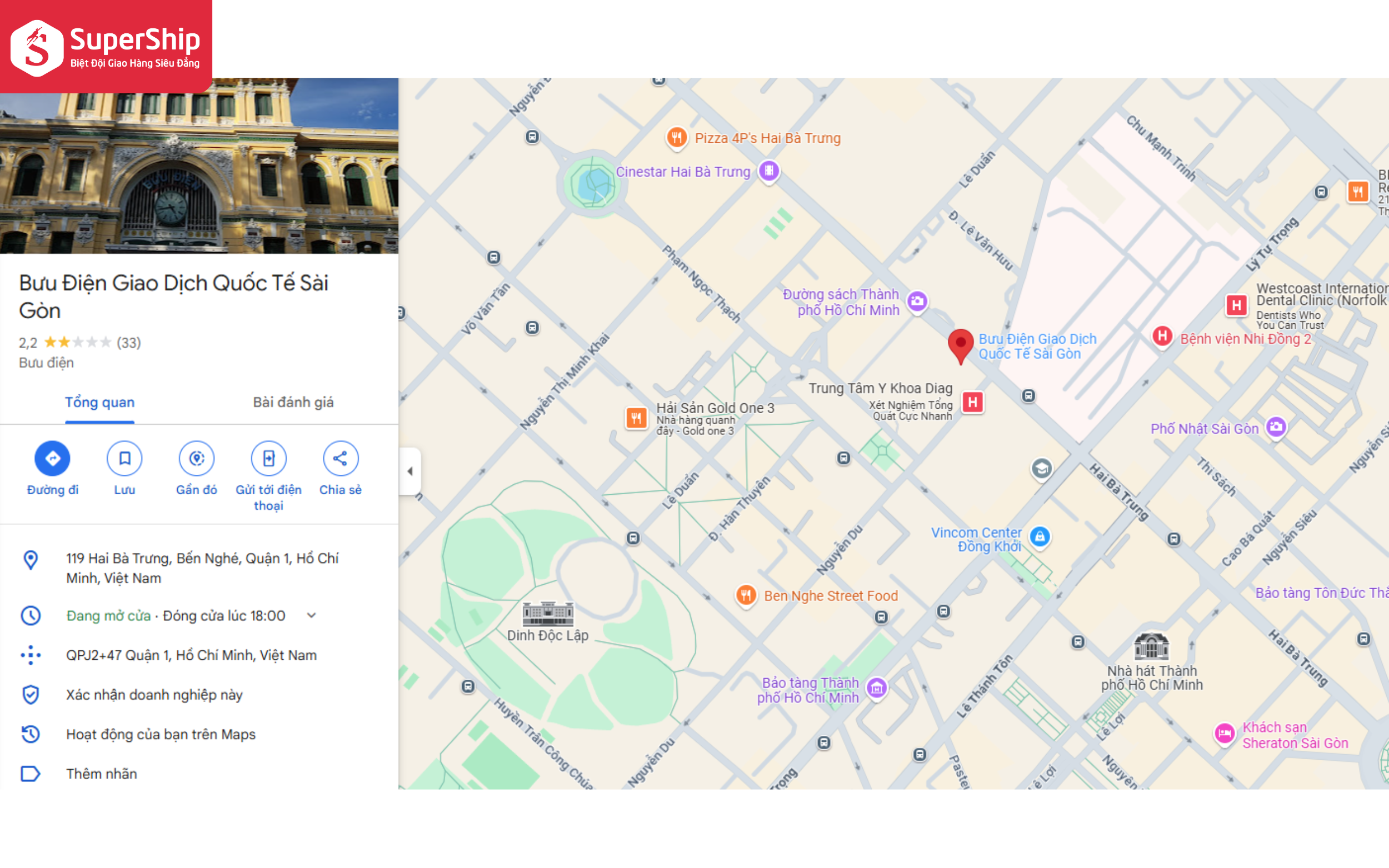Switch to the Tổng quan tab
This screenshot has width=1389, height=868.
pyautogui.click(x=99, y=402)
